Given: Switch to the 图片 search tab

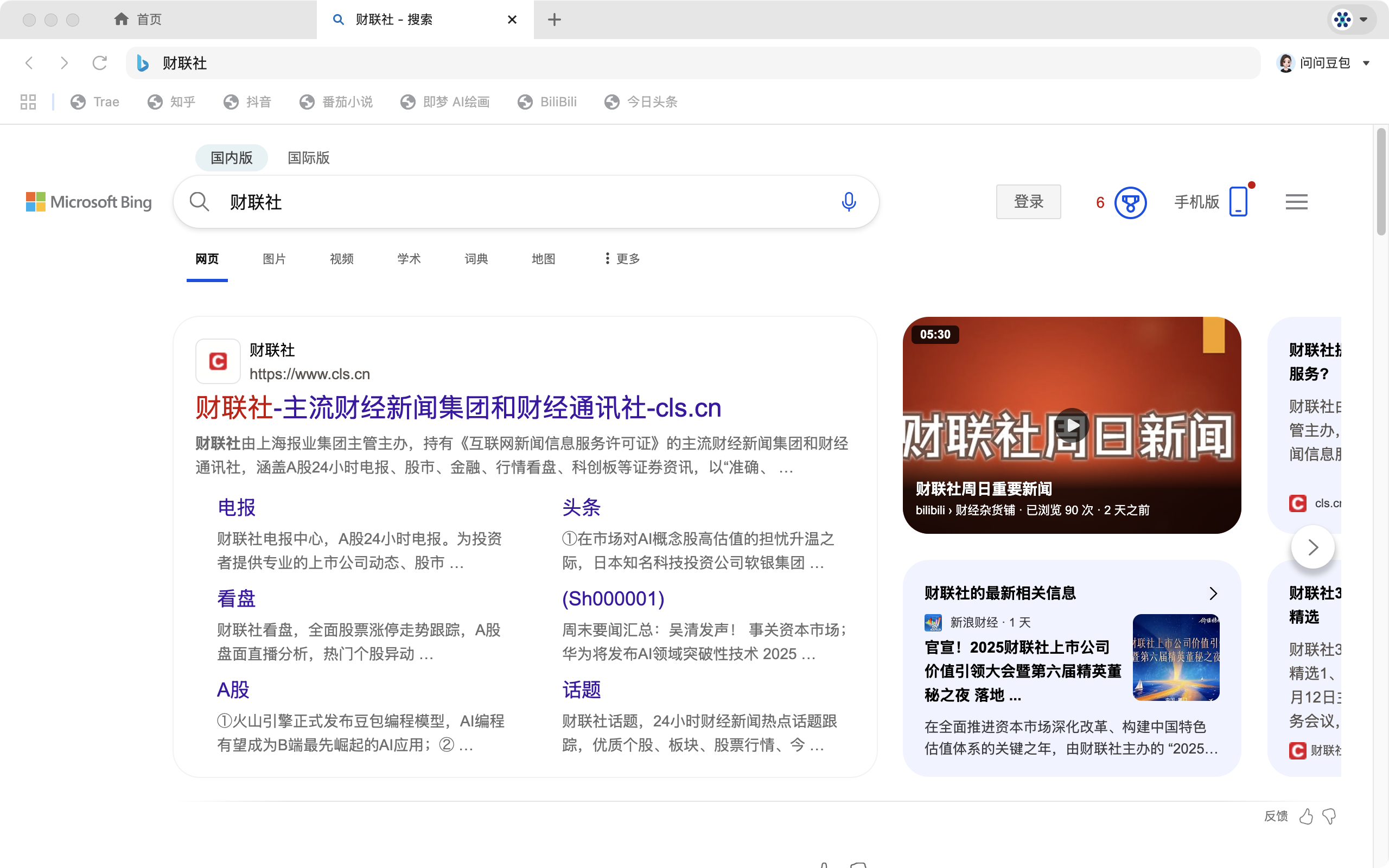Looking at the screenshot, I should (x=274, y=258).
